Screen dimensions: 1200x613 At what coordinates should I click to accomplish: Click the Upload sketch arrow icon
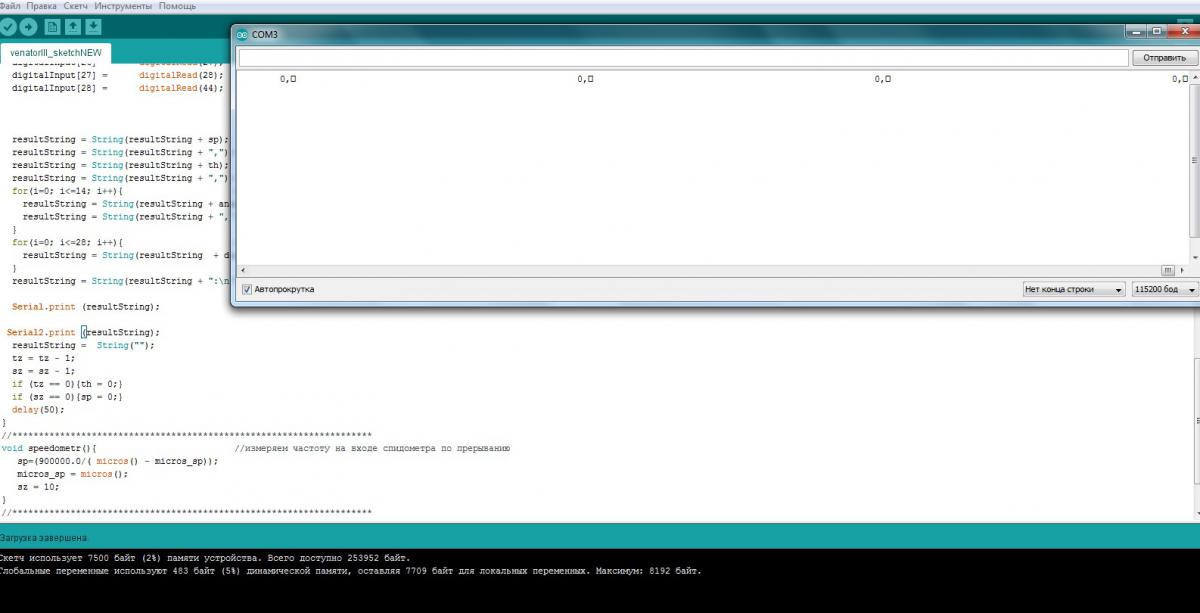pyautogui.click(x=28, y=27)
